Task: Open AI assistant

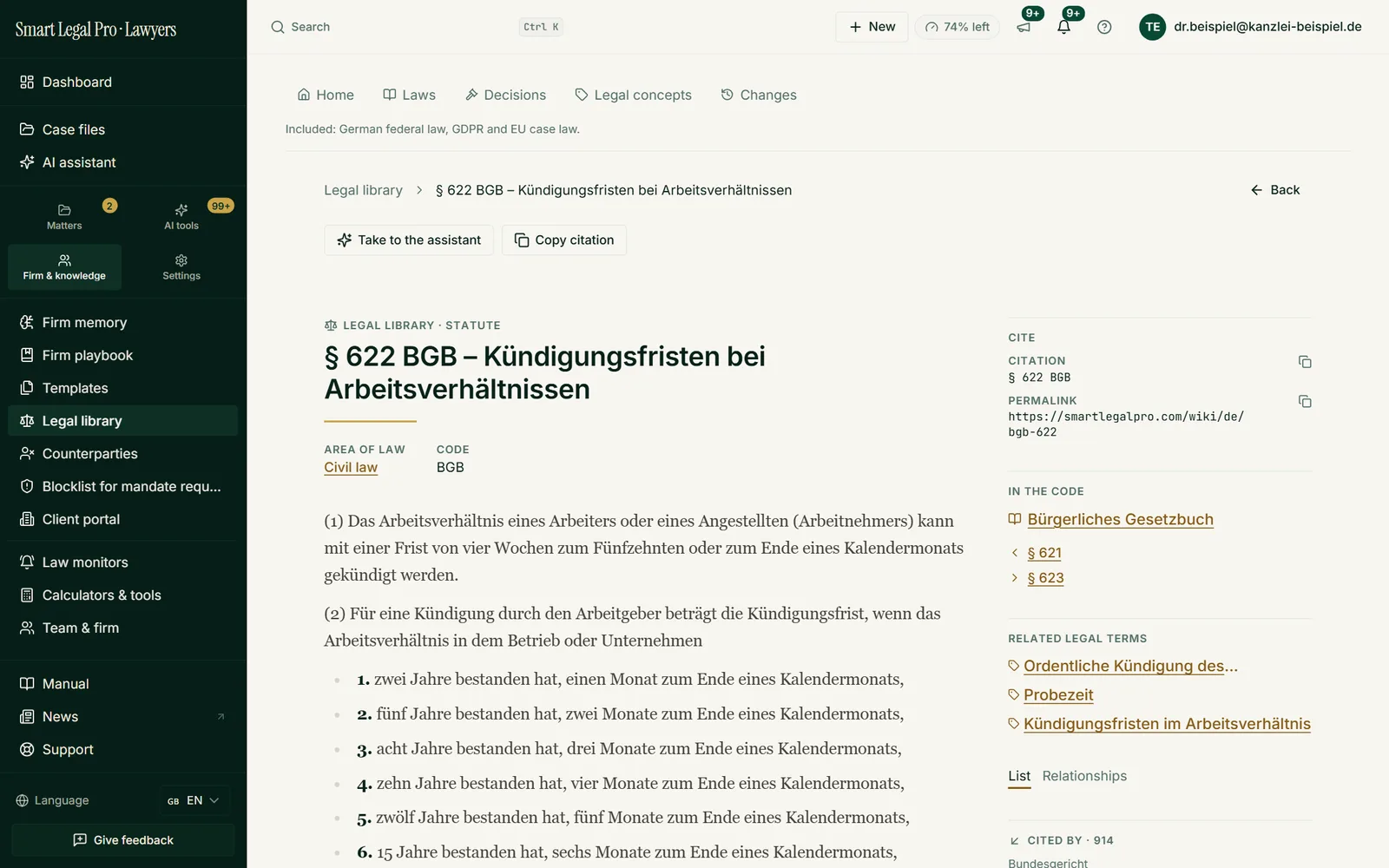Action: tap(123, 162)
